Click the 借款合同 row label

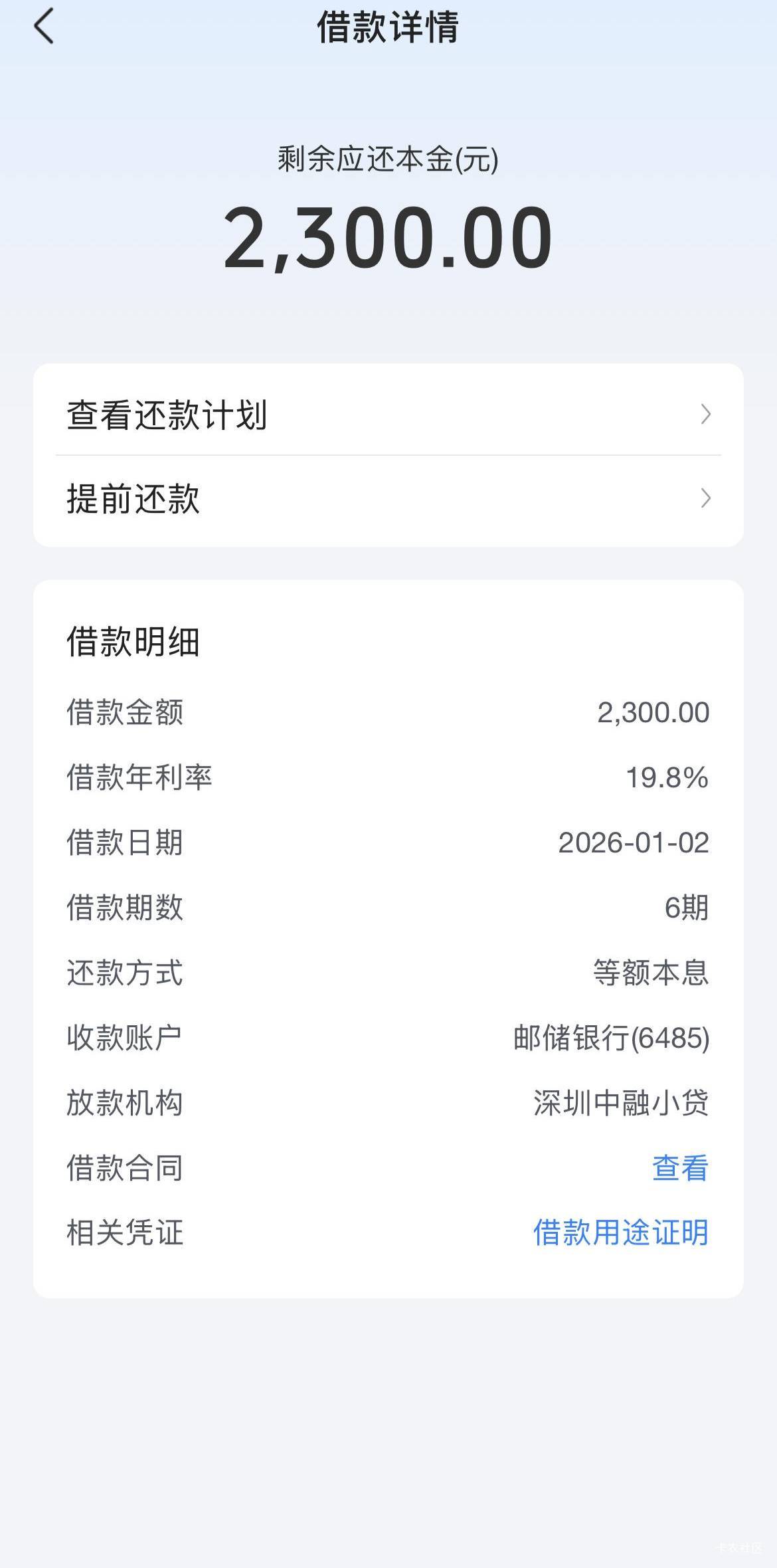pos(125,1168)
